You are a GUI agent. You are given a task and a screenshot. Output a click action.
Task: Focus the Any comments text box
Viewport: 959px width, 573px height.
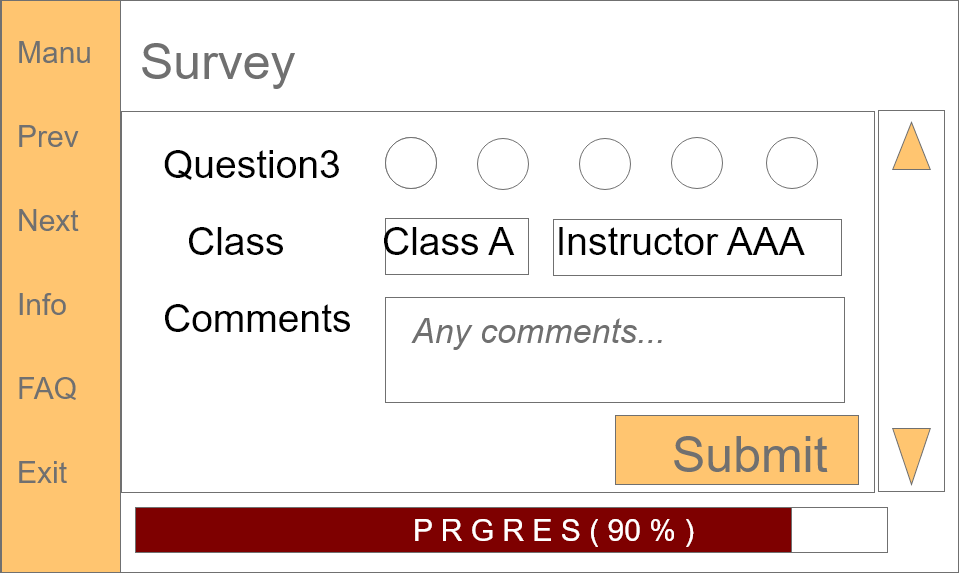point(614,350)
